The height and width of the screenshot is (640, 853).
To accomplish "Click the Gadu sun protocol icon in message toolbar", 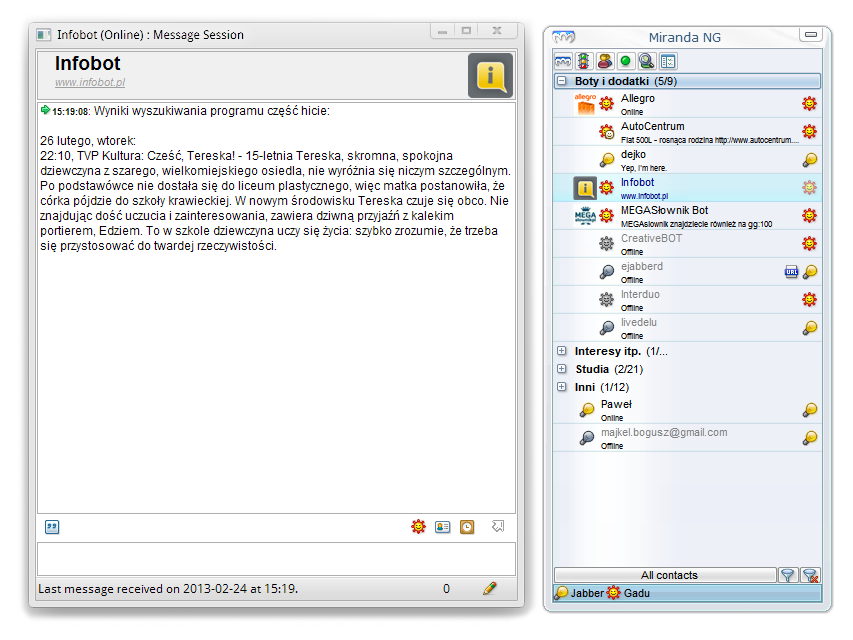I will click(418, 527).
